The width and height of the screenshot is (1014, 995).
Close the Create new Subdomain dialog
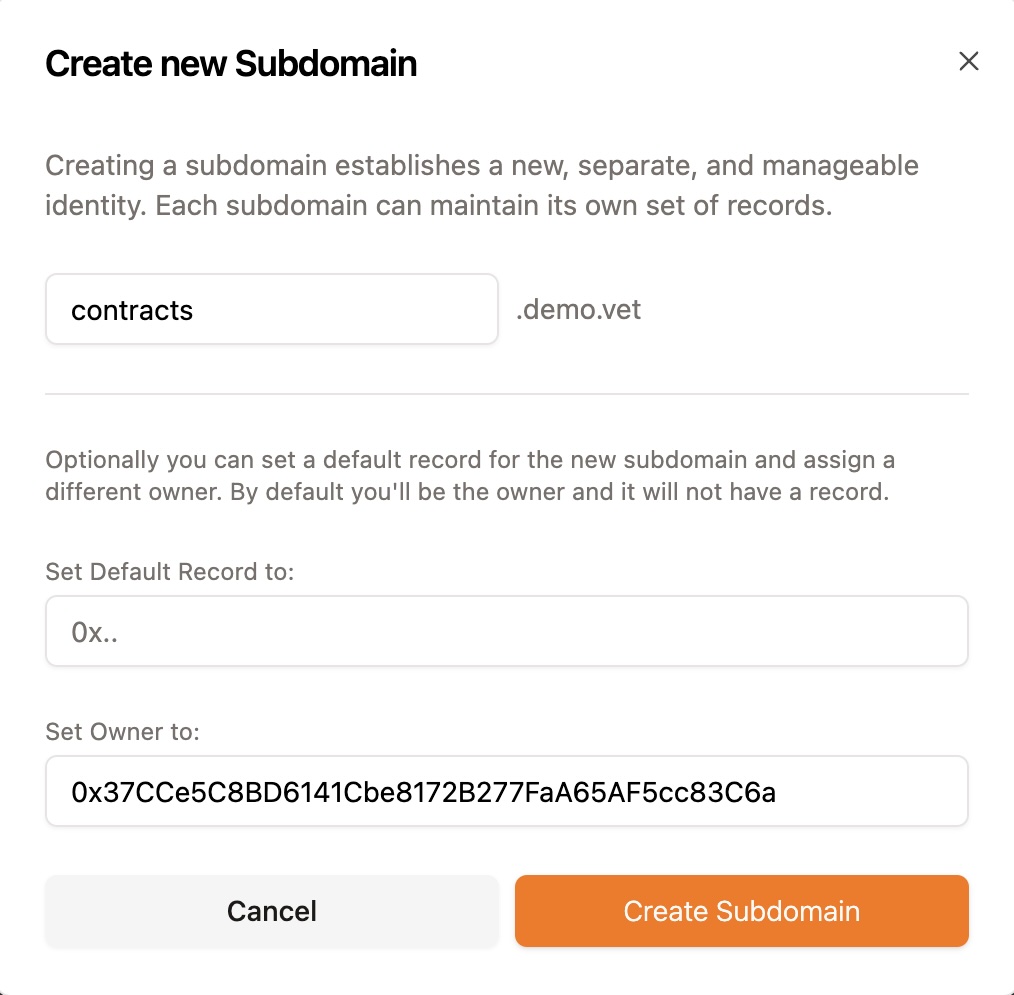point(968,61)
